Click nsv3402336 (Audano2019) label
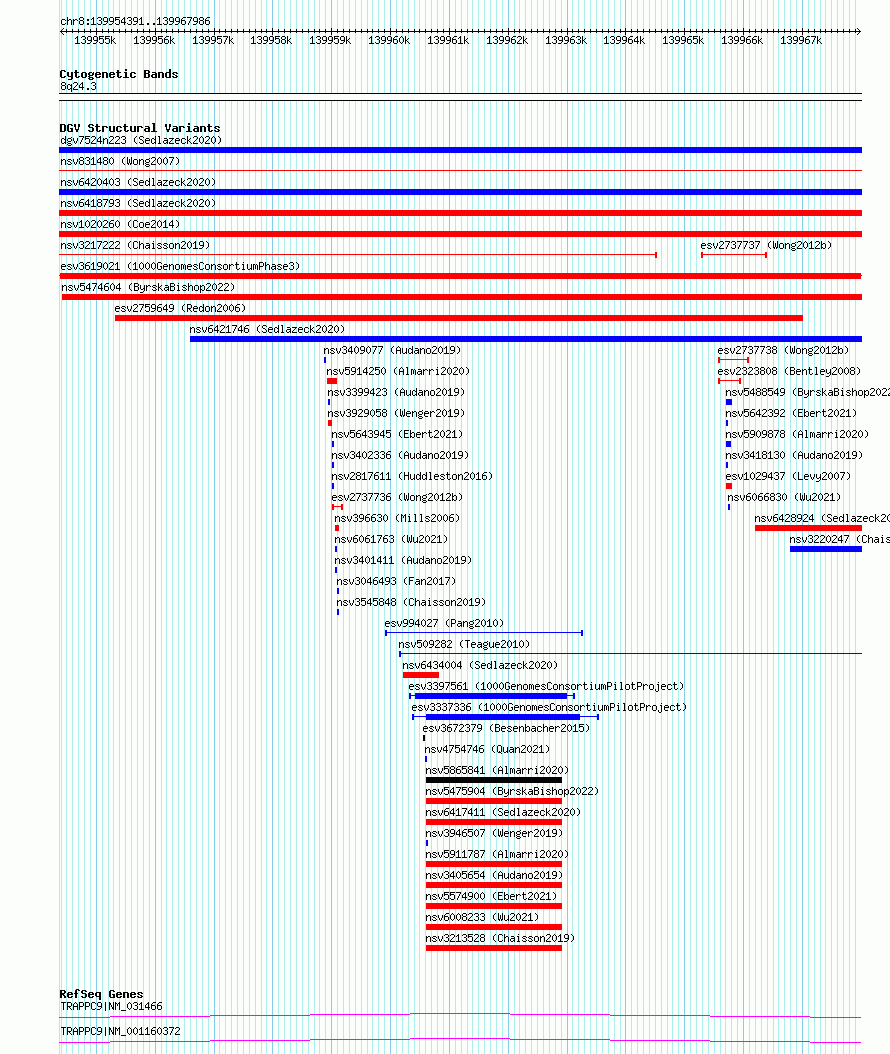 [x=400, y=455]
